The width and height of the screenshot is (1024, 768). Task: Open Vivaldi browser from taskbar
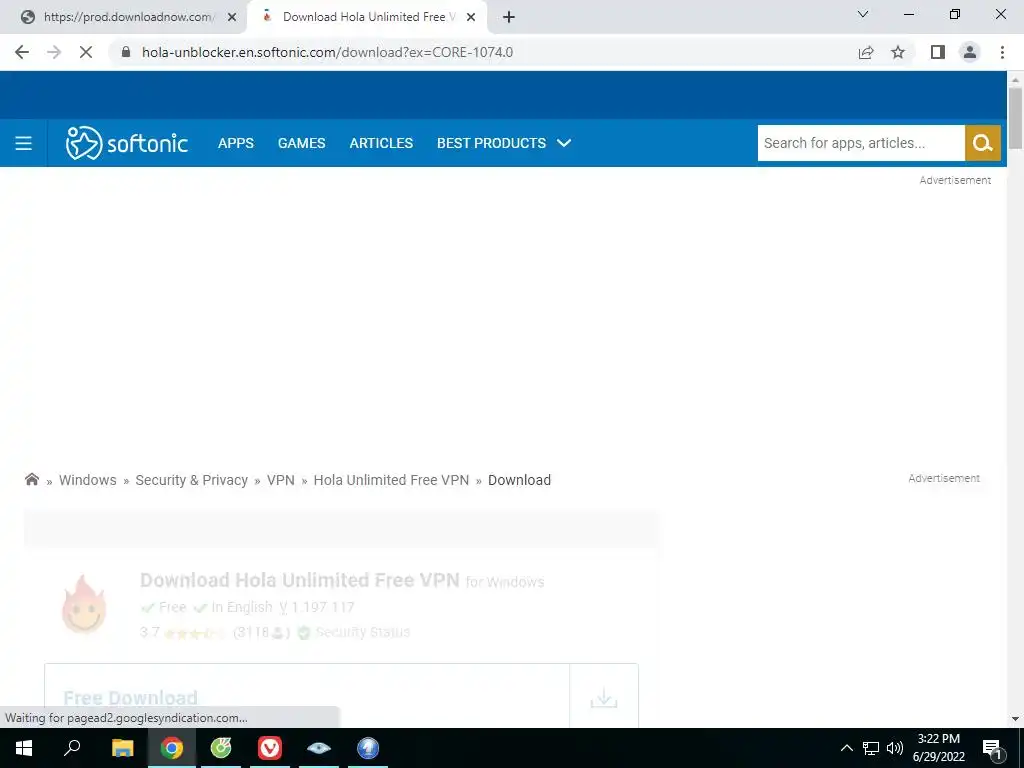click(270, 748)
